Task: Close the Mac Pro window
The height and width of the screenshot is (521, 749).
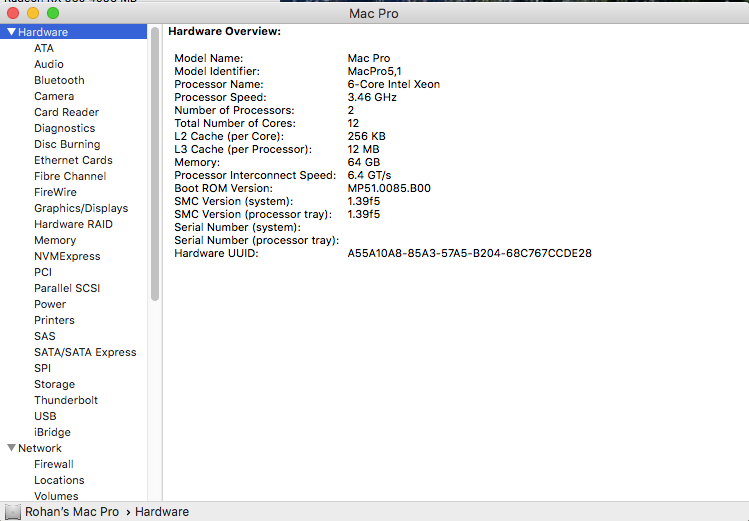Action: pos(13,13)
